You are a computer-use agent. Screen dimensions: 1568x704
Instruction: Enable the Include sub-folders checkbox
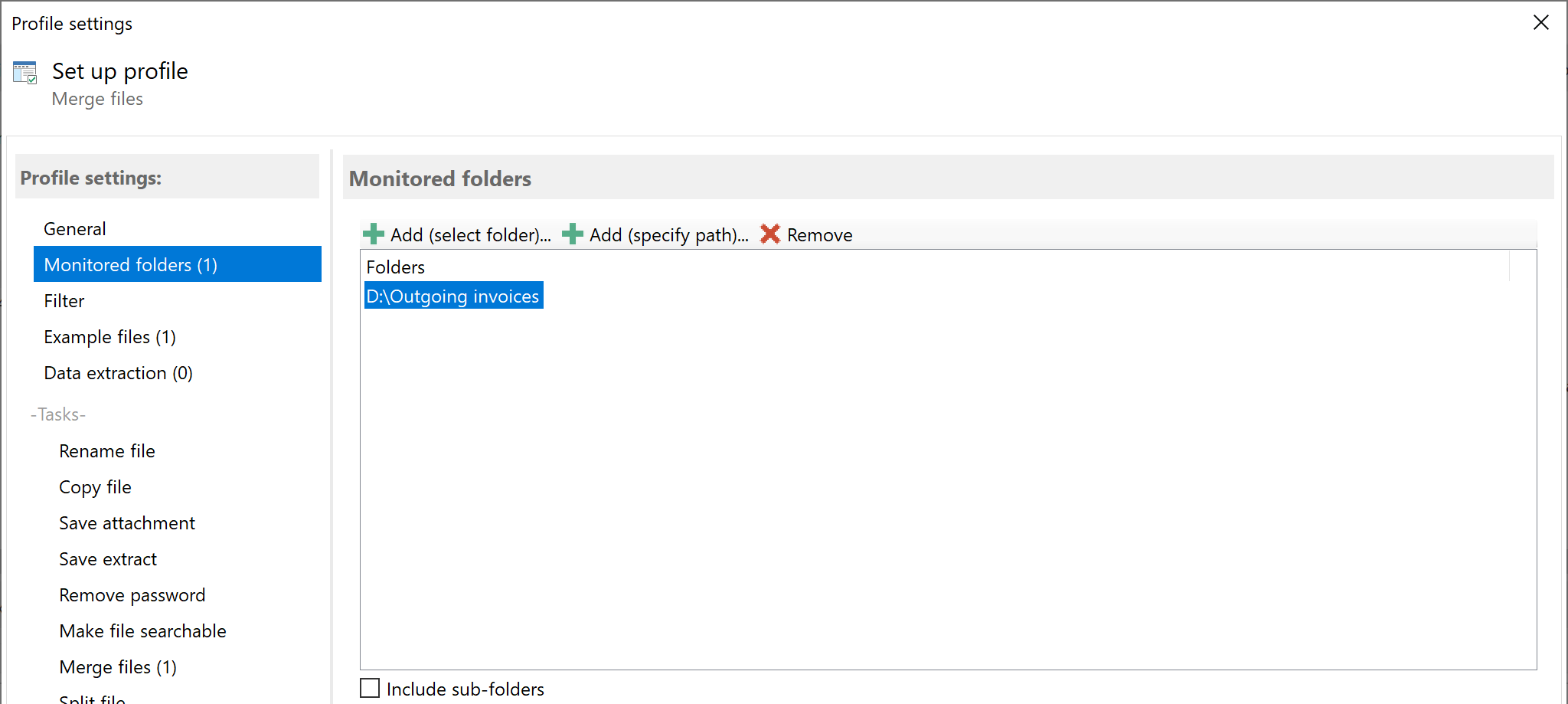point(370,688)
